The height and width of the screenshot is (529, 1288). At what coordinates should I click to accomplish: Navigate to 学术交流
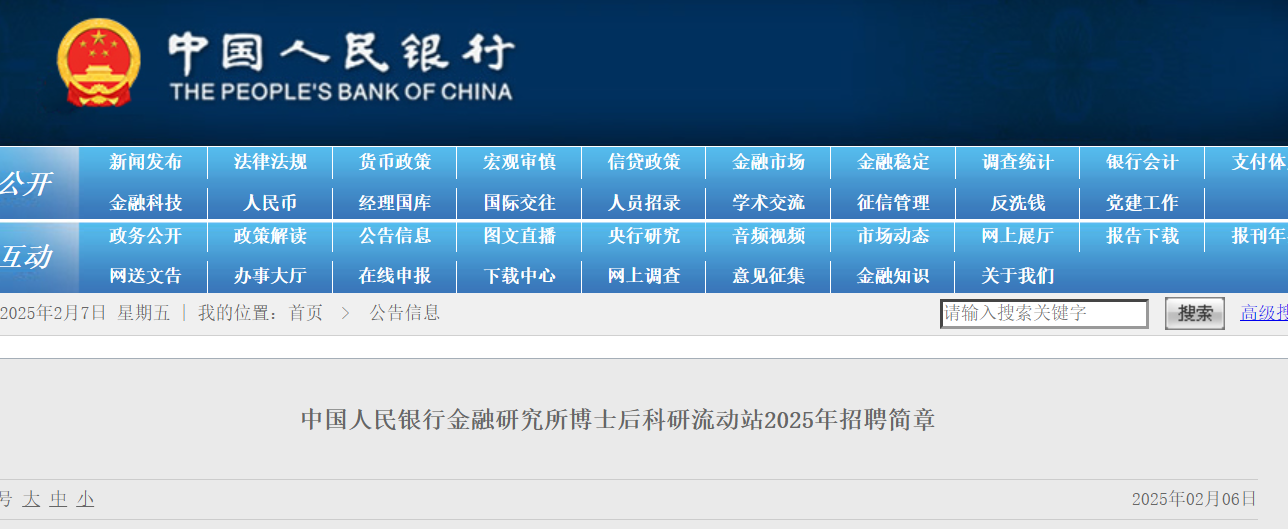768,203
